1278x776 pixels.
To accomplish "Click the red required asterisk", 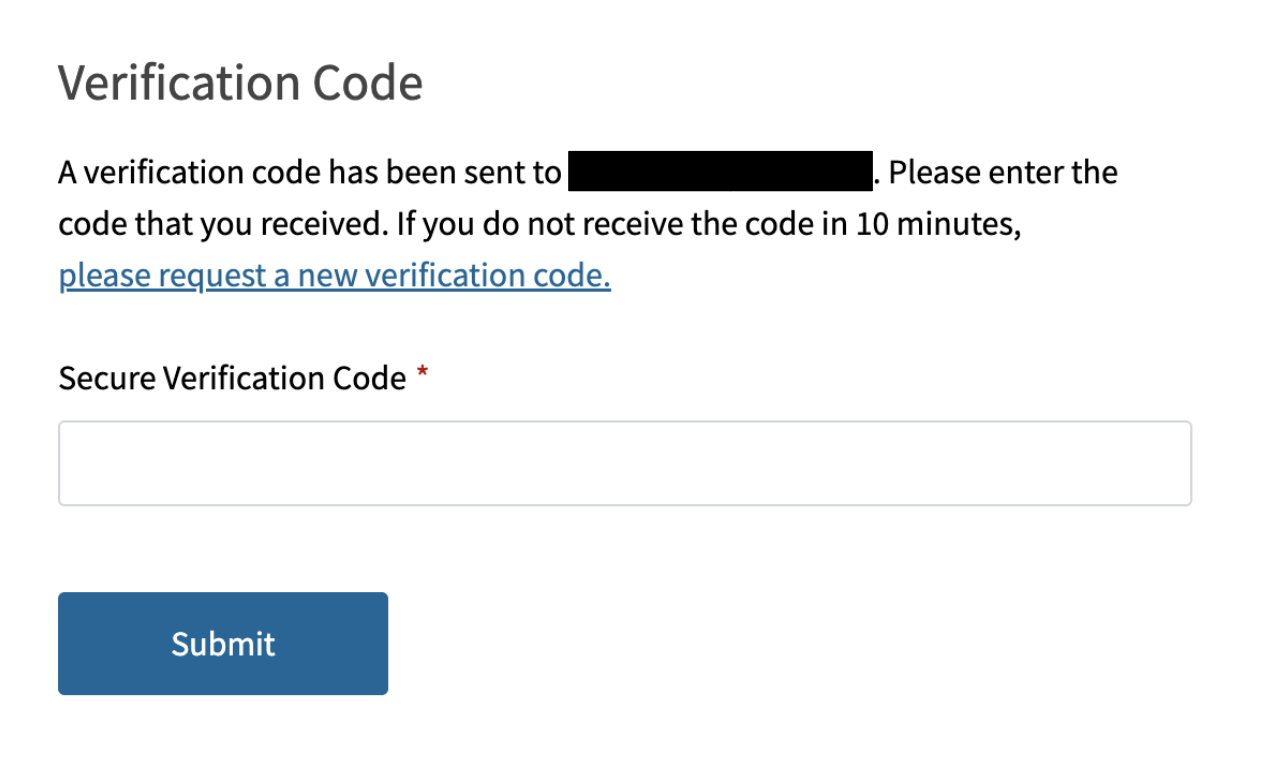I will pos(423,373).
